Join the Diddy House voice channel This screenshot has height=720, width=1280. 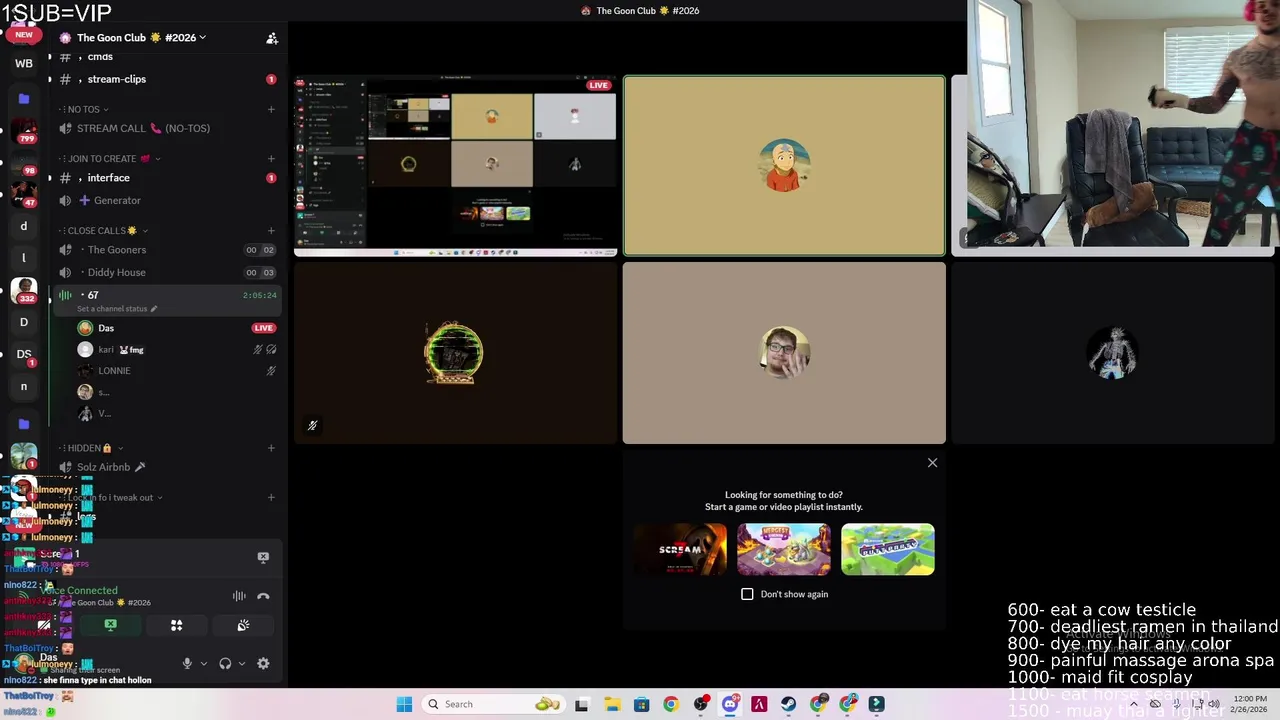pyautogui.click(x=116, y=272)
